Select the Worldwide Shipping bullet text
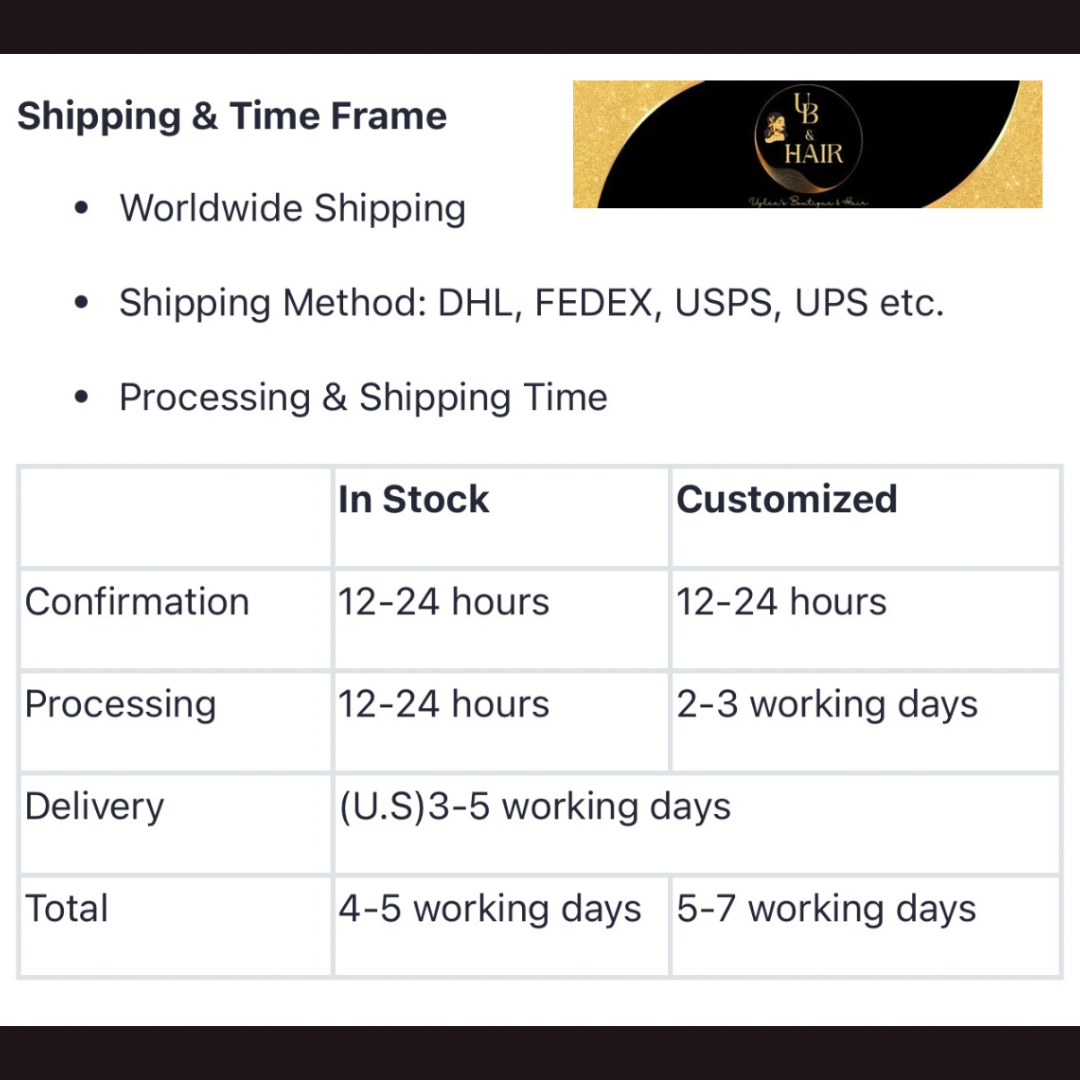 point(292,208)
